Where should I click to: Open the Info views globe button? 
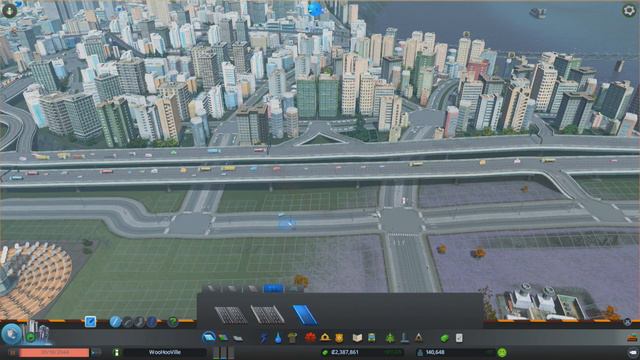pos(11,334)
